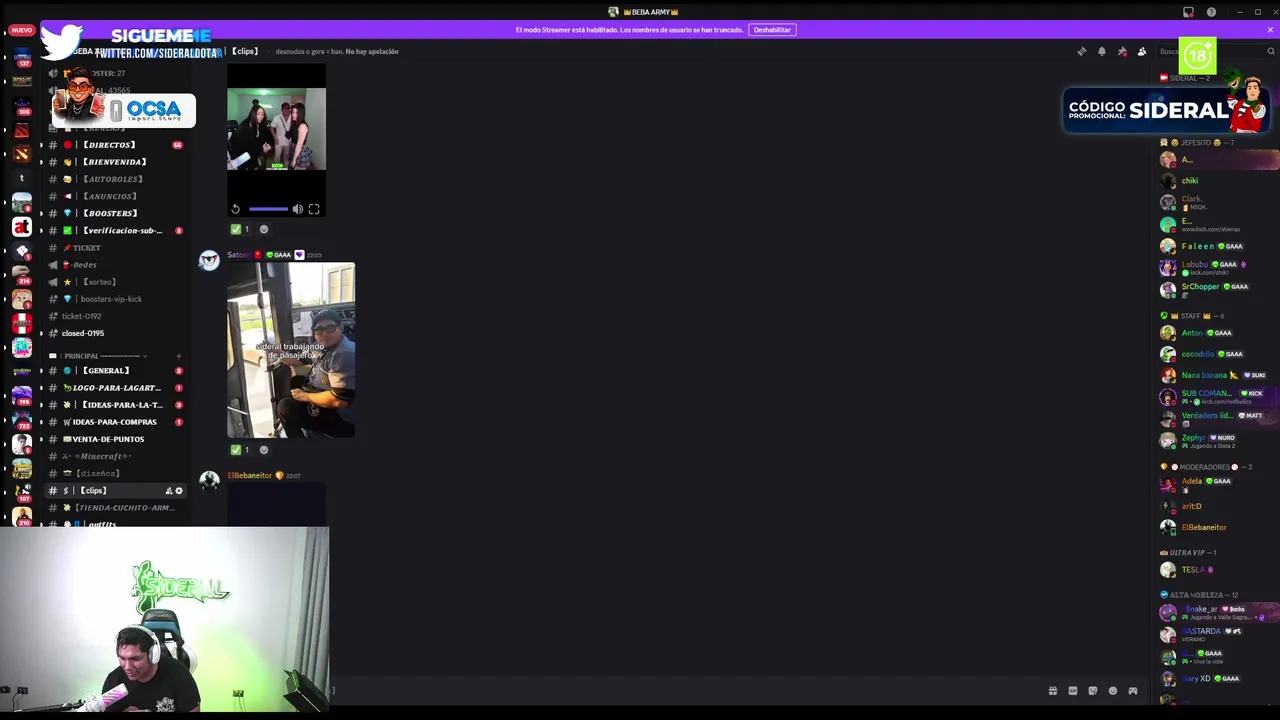Open settings gear on clips channel
This screenshot has height=720, width=1280.
click(179, 491)
